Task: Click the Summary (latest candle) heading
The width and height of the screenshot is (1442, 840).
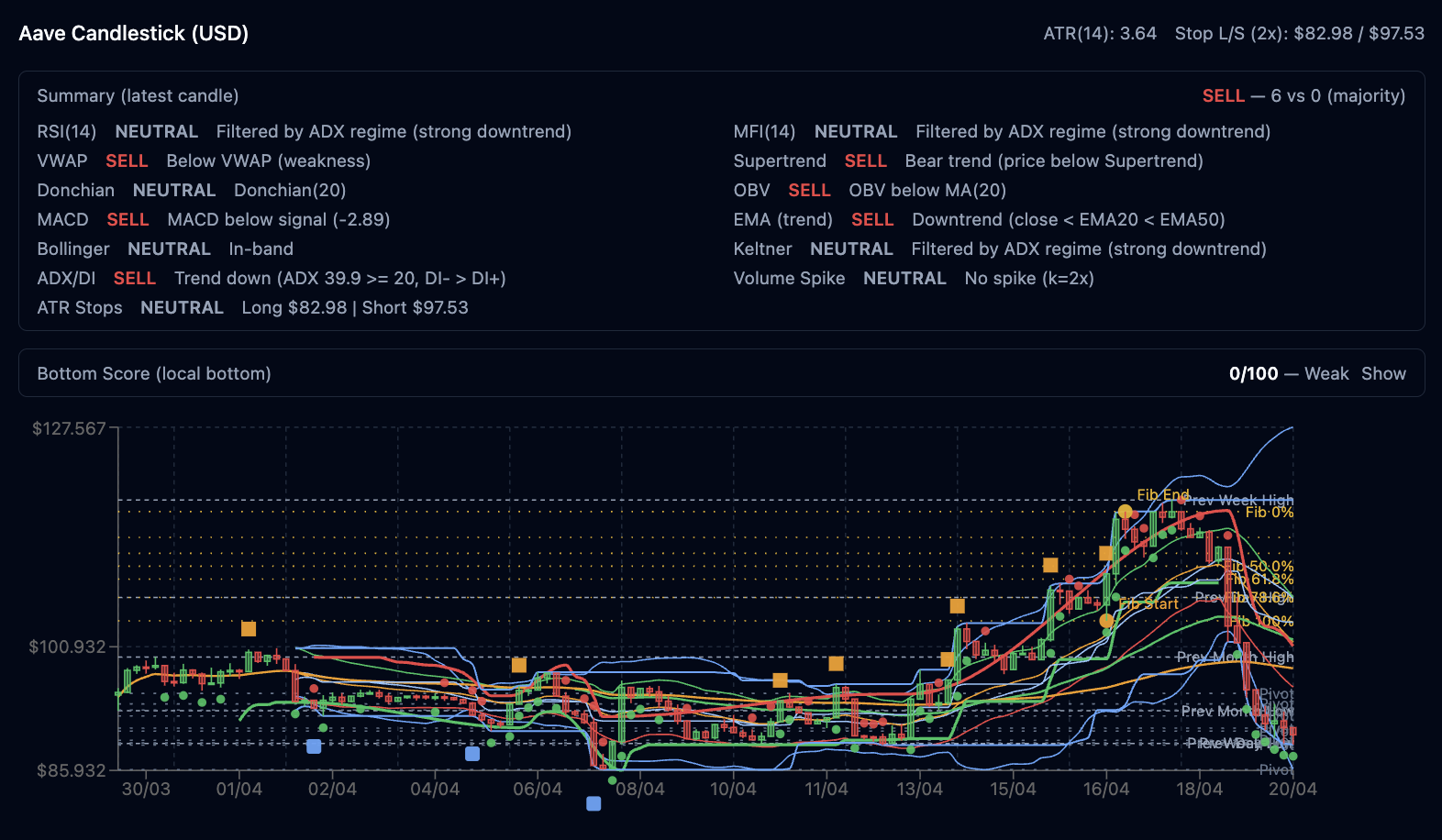Action: coord(138,95)
